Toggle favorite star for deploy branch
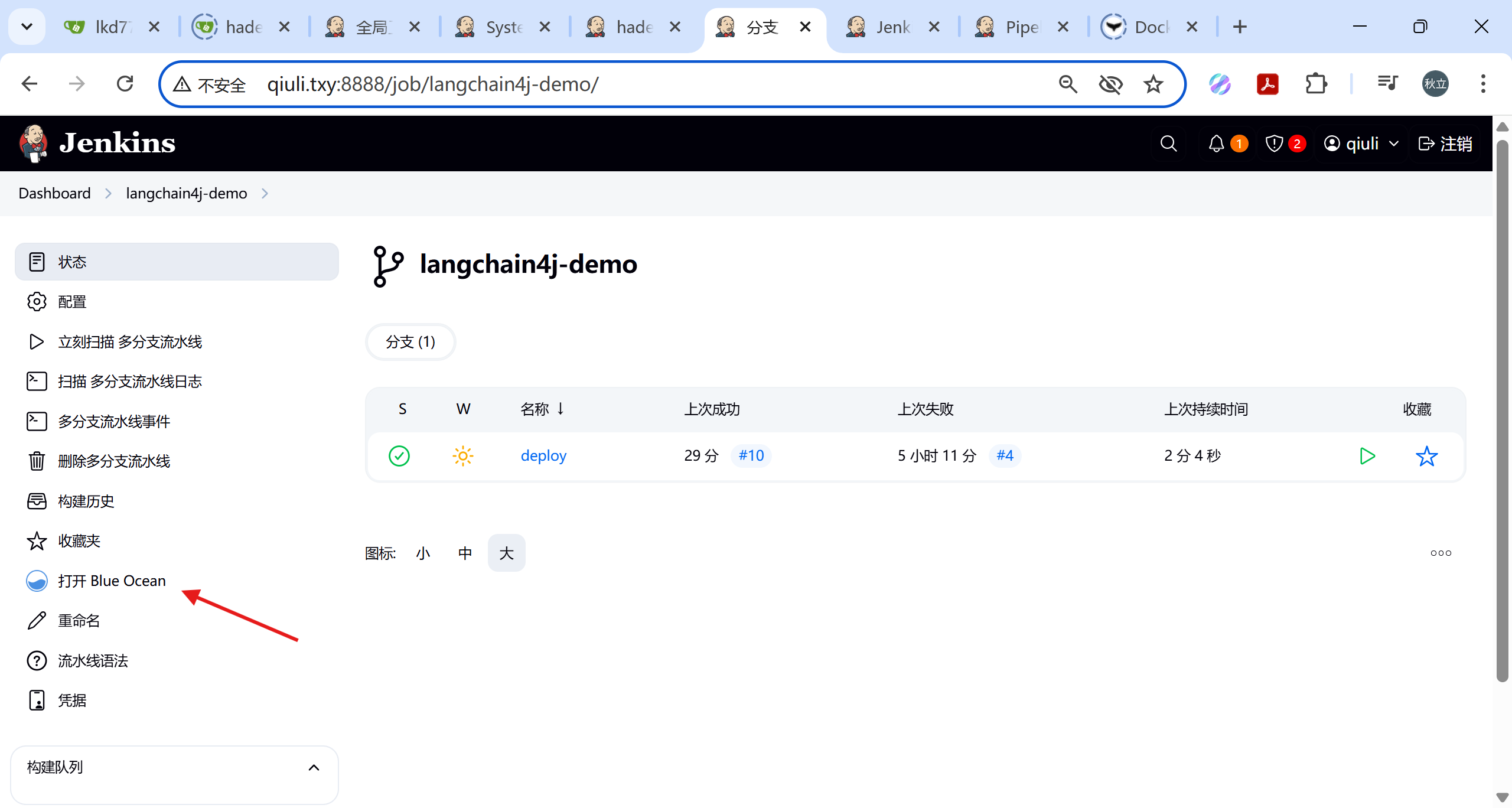Viewport: 1512px width, 808px height. (x=1426, y=456)
